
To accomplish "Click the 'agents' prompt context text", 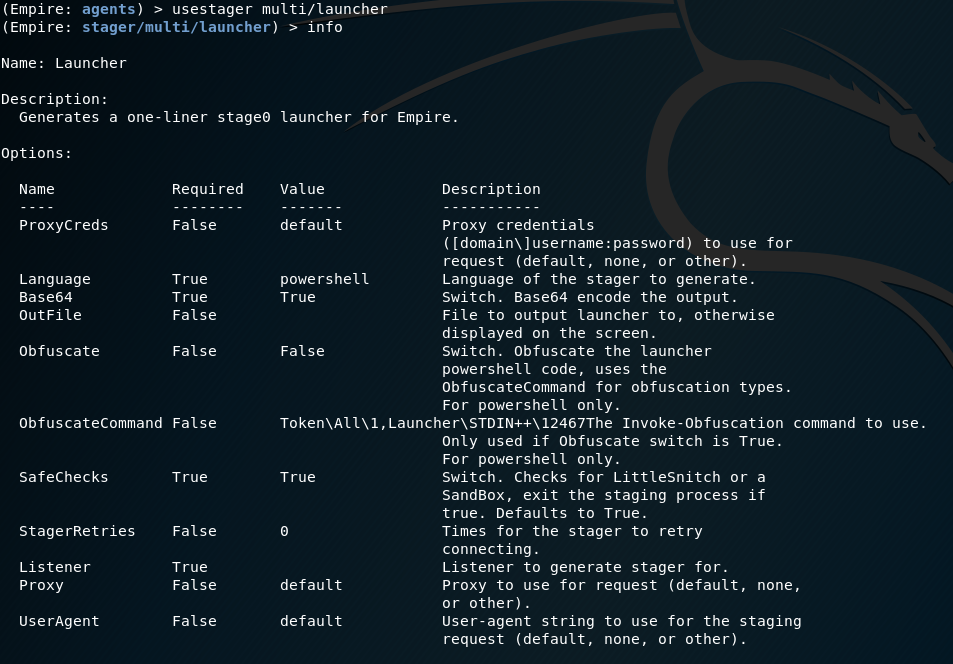I will click(109, 10).
